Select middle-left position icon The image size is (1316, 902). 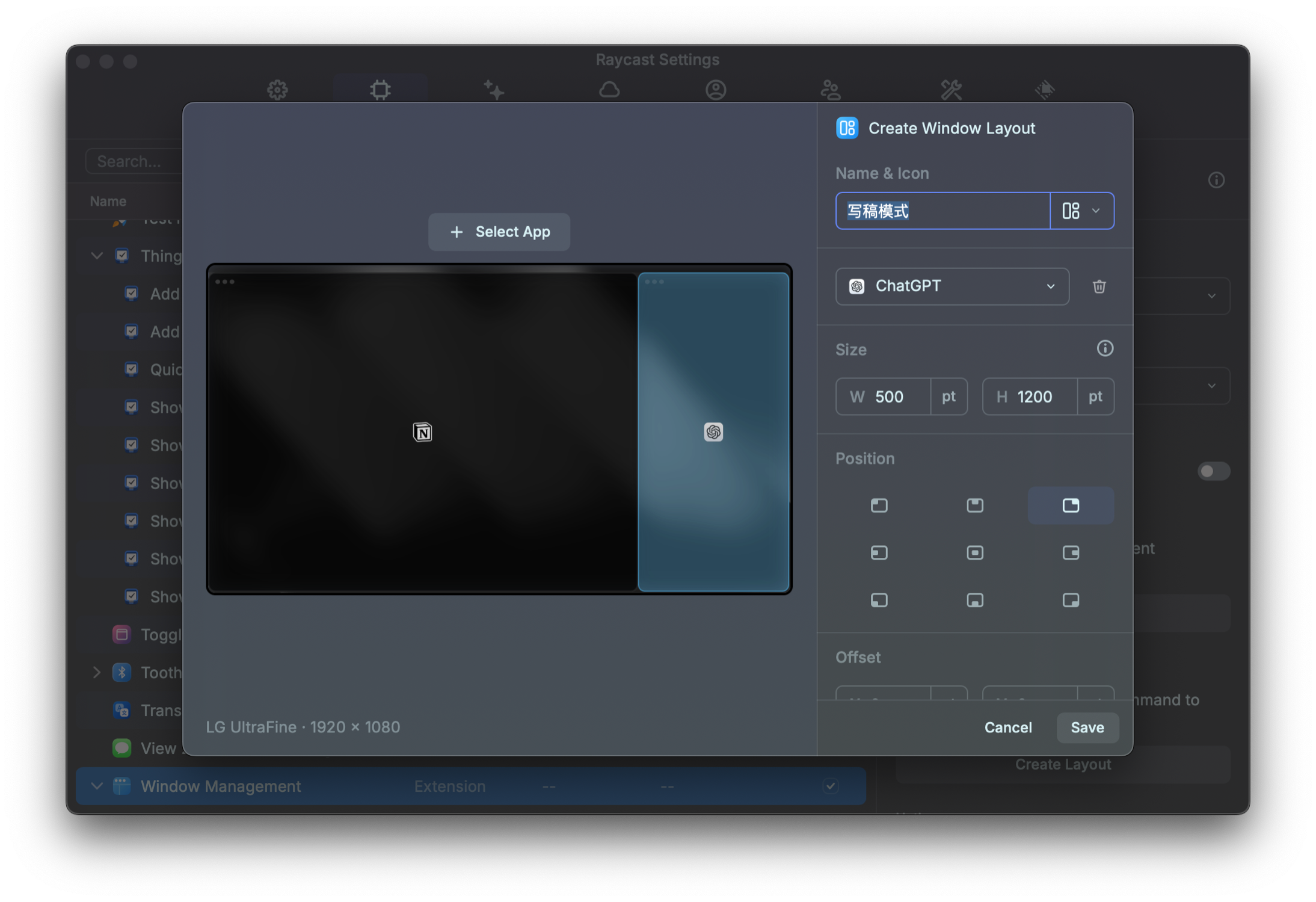click(879, 552)
